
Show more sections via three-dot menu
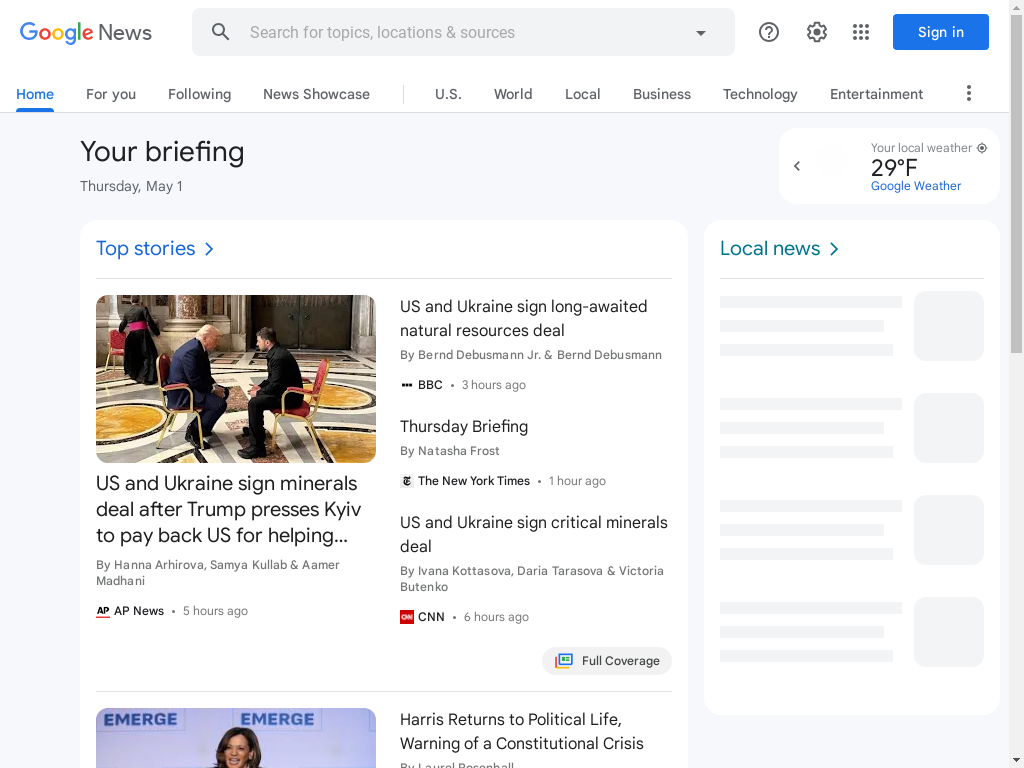968,93
